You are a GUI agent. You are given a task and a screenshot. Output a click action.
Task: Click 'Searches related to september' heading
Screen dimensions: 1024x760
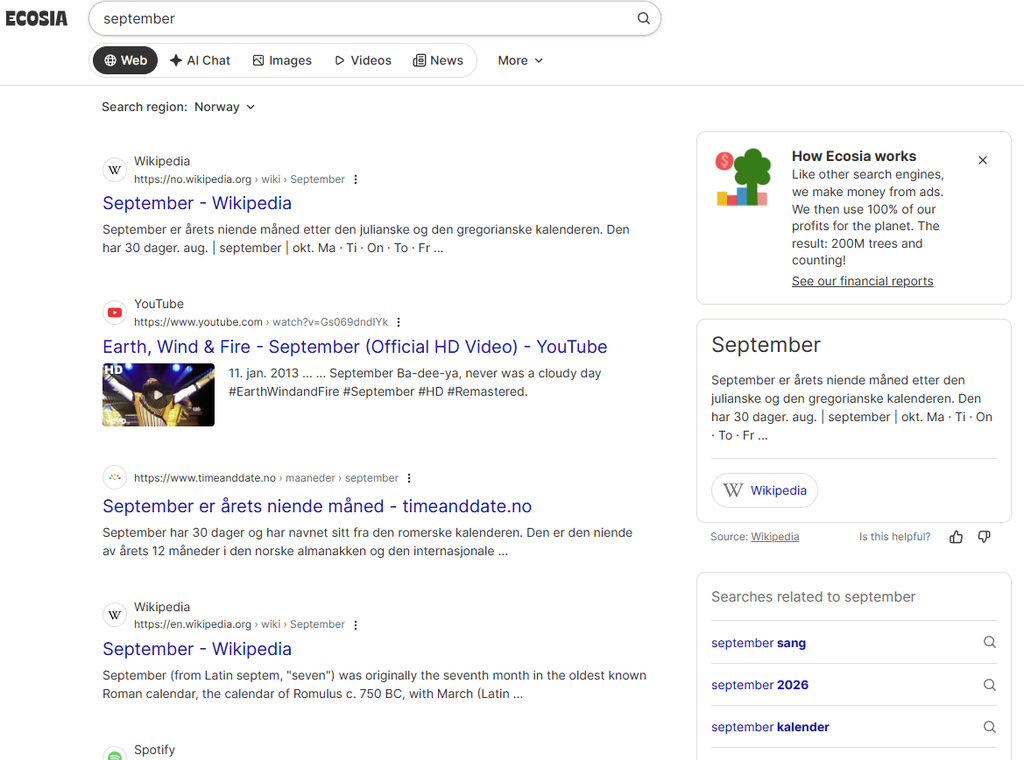point(813,597)
